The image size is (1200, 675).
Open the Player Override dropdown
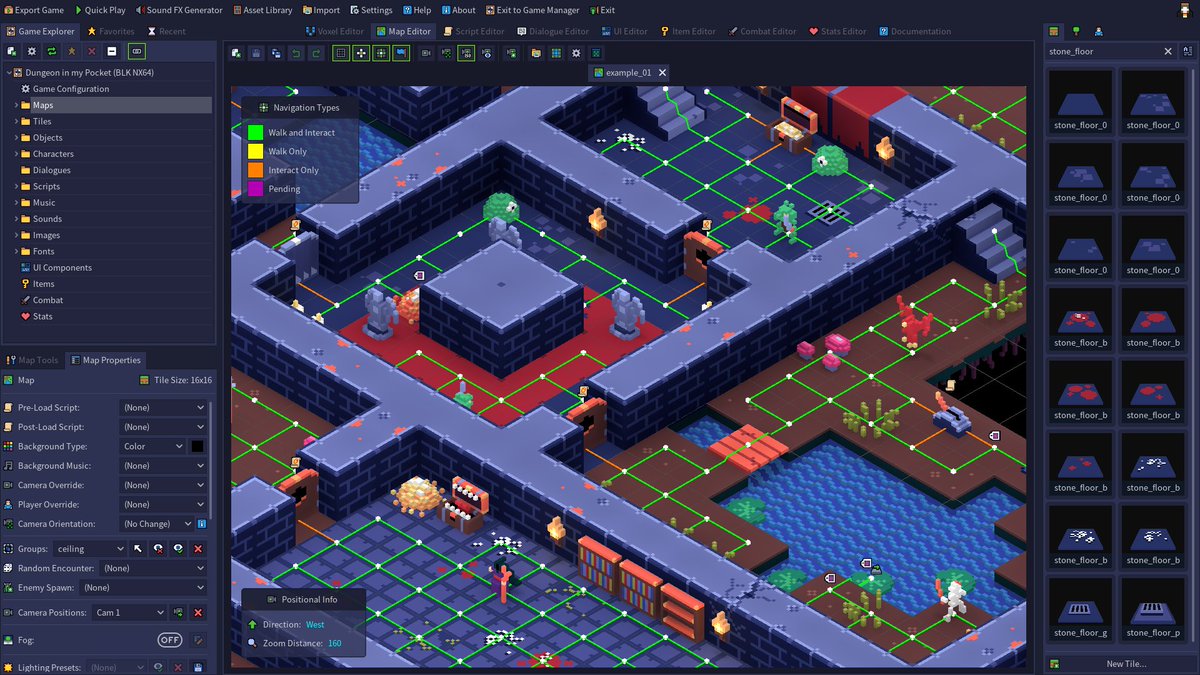click(x=163, y=504)
